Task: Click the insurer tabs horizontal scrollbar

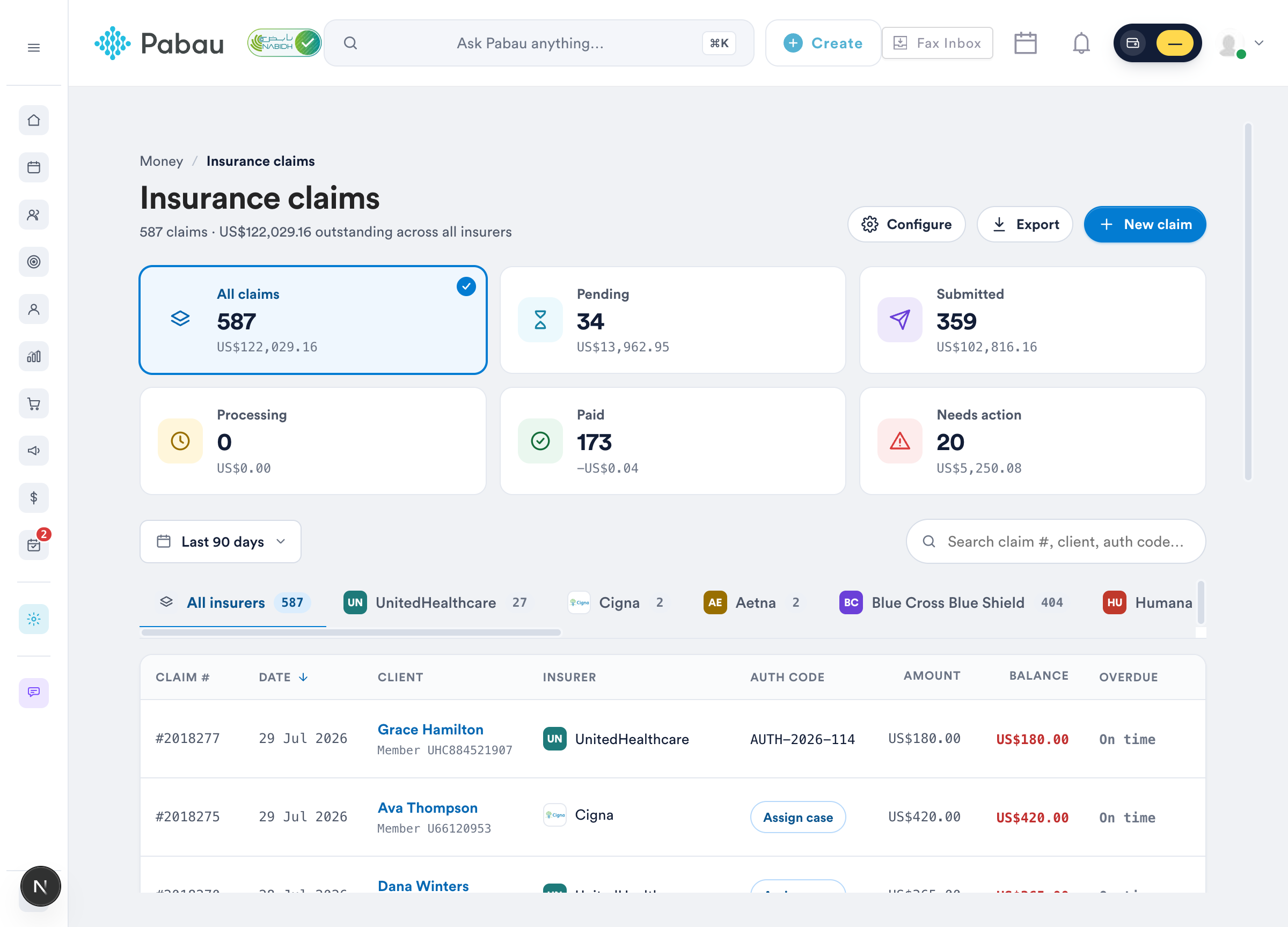Action: click(351, 632)
